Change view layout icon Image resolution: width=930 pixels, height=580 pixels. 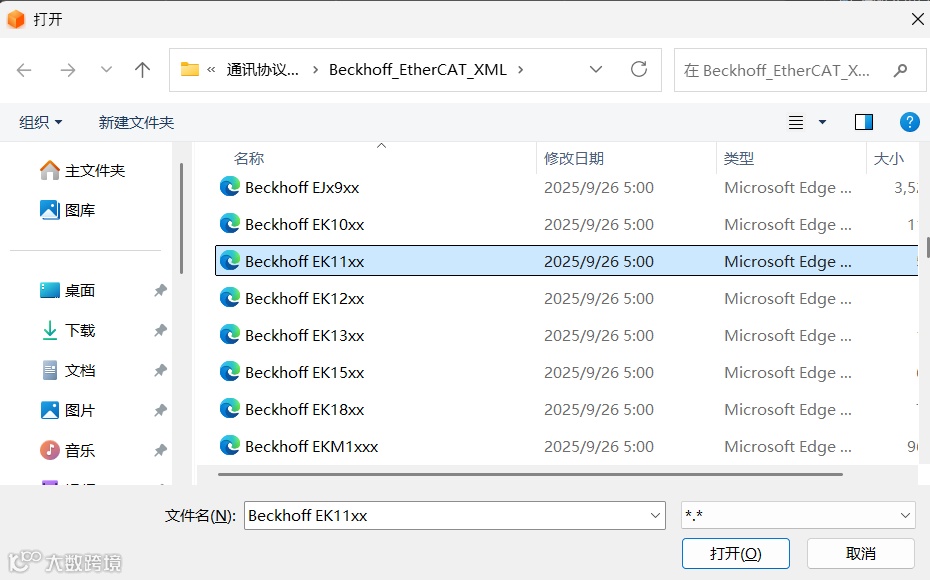point(796,122)
